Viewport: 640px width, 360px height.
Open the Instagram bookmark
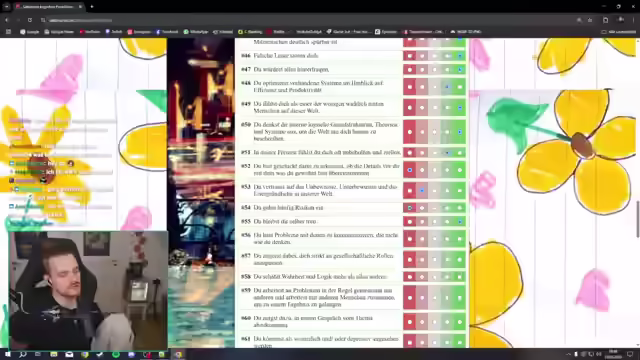coord(139,32)
